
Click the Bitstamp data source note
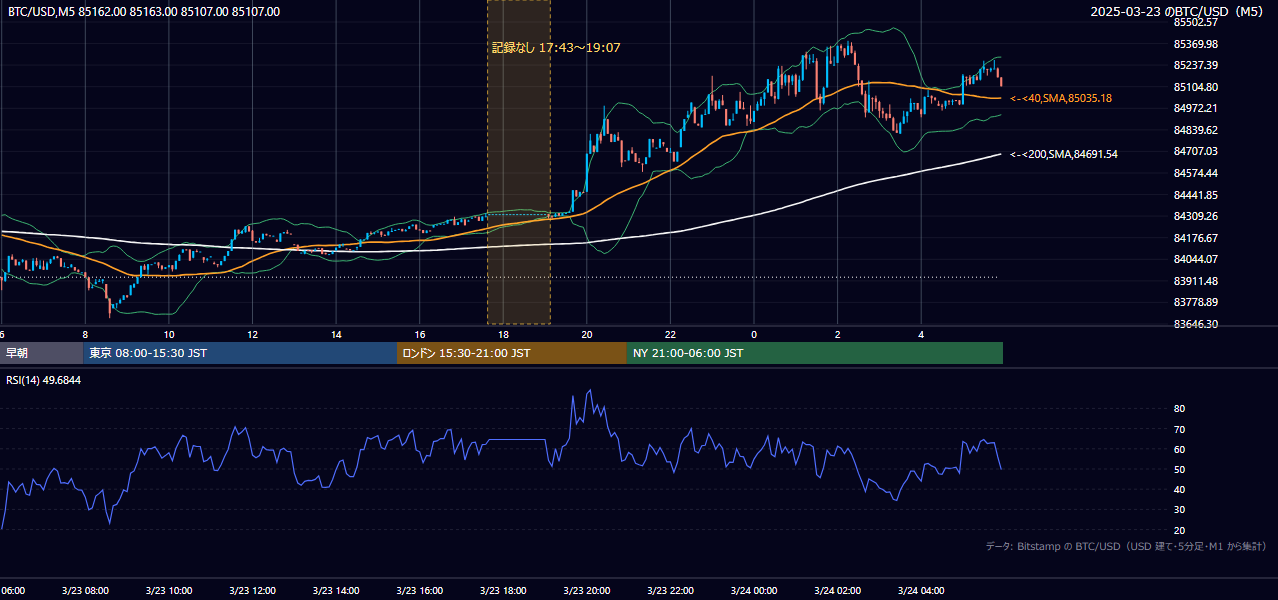click(x=1126, y=546)
